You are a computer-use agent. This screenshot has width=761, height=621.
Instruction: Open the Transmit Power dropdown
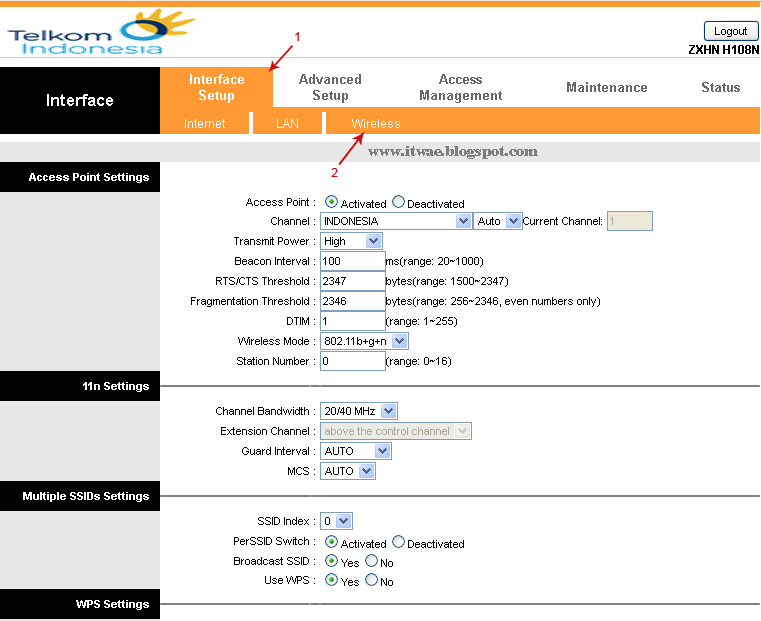pyautogui.click(x=351, y=241)
